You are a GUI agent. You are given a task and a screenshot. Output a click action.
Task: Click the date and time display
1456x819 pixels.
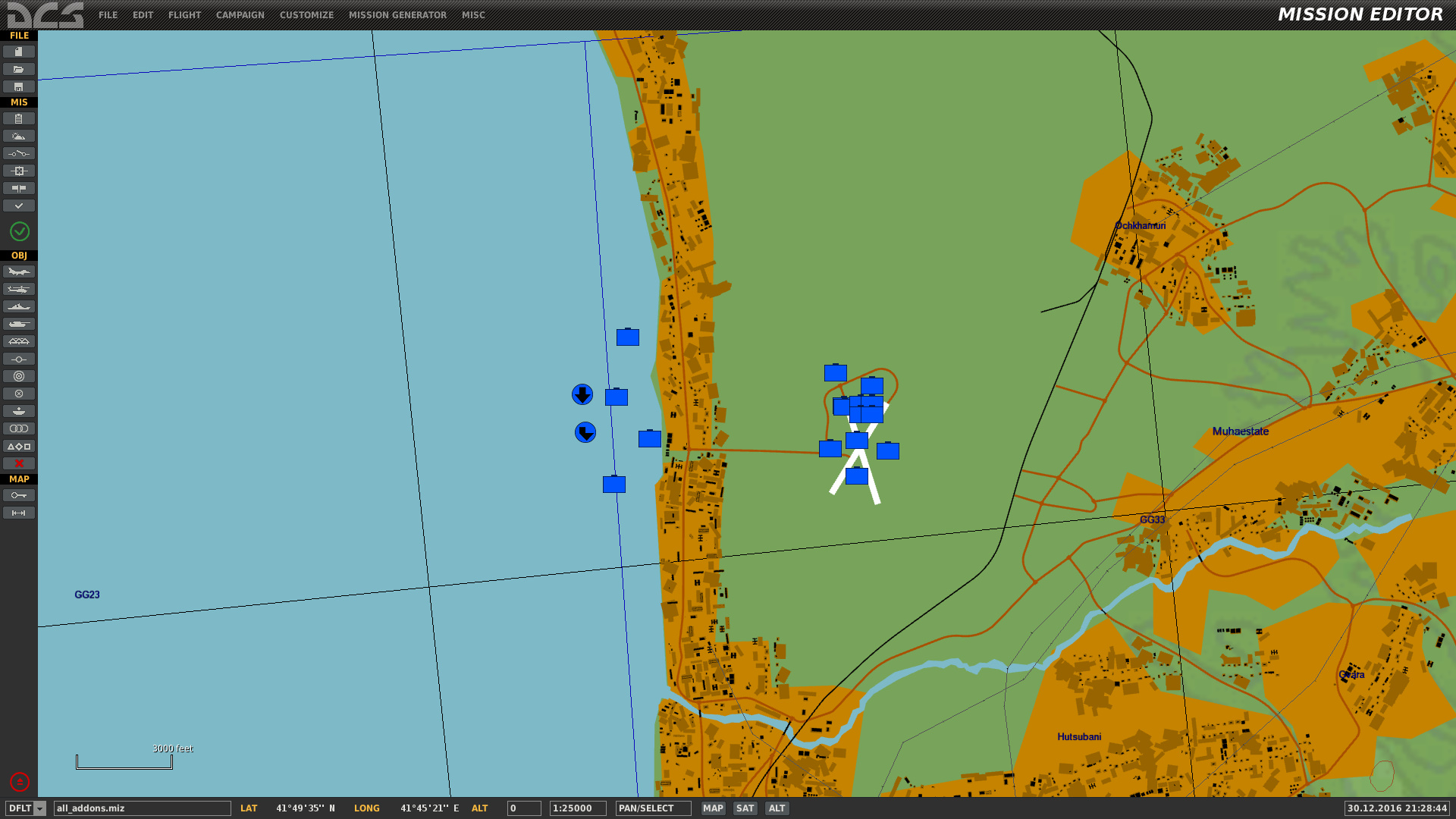tap(1397, 808)
